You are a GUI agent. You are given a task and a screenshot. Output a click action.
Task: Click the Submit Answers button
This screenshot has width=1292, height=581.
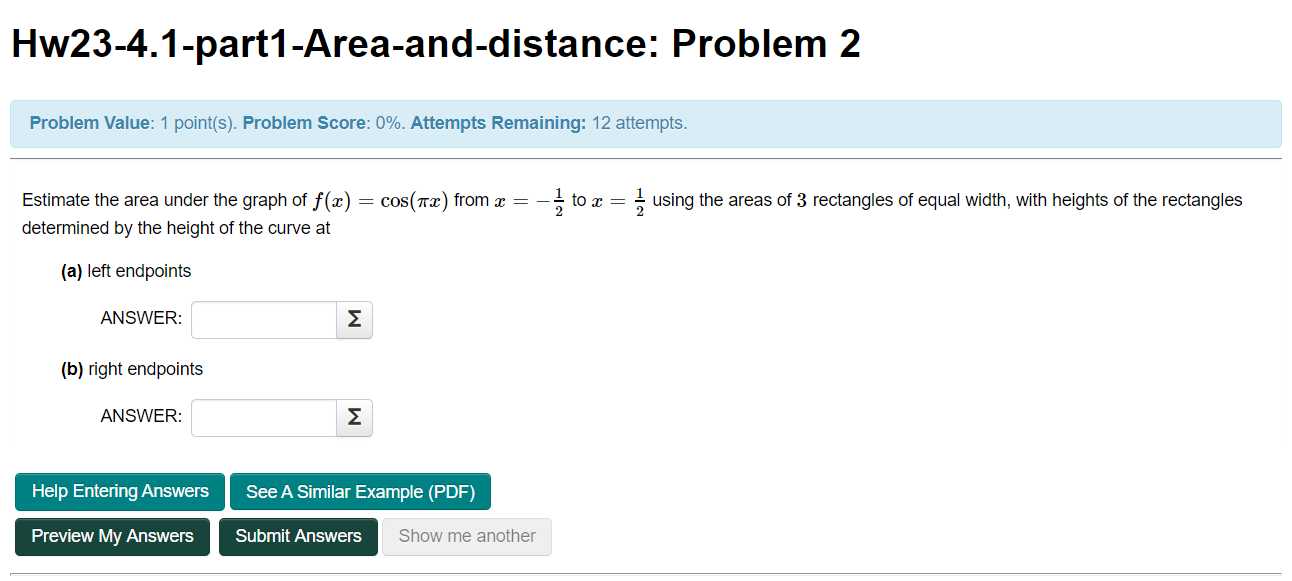[298, 536]
